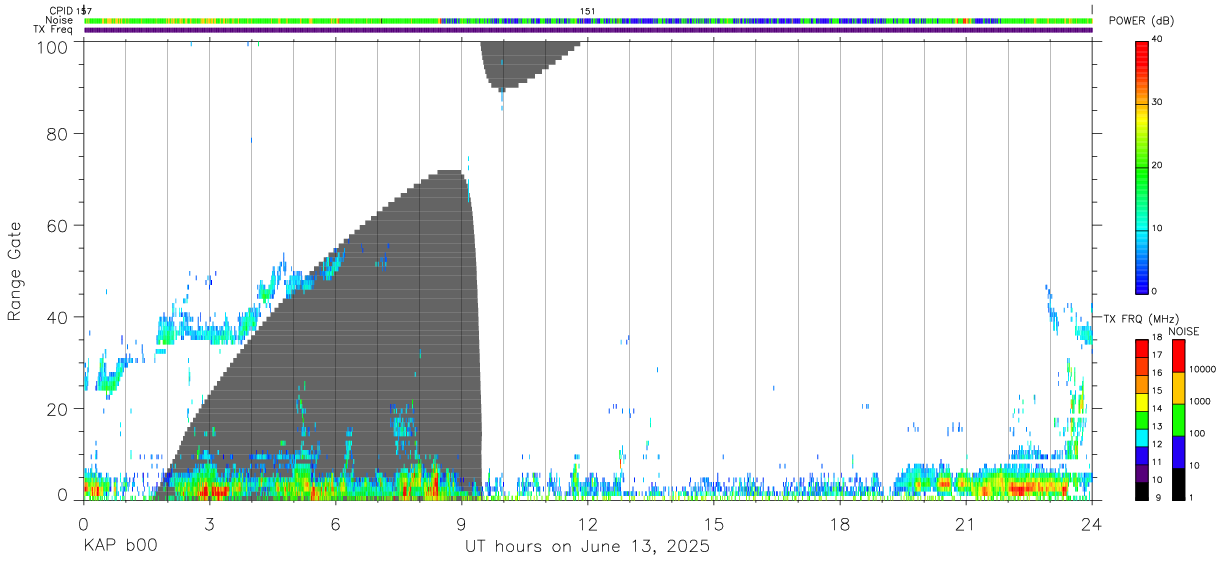Click hour 6 on the UT time axis
The image size is (1228, 567).
335,524
